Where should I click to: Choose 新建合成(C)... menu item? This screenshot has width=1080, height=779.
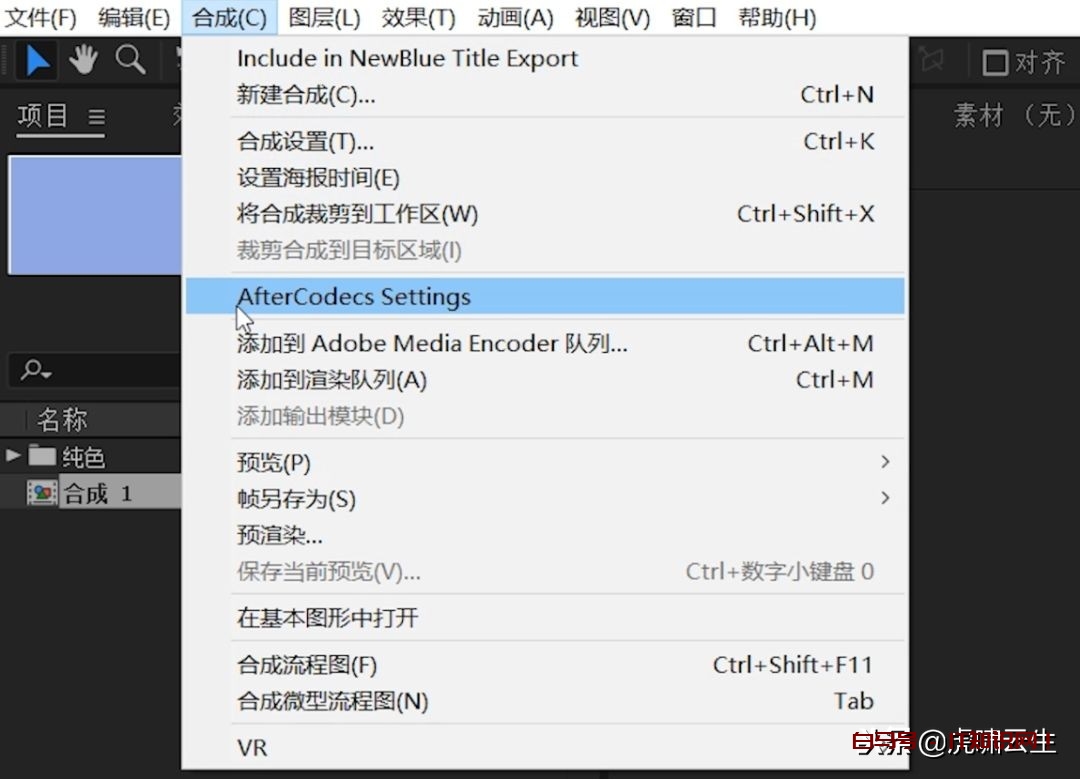click(545, 94)
